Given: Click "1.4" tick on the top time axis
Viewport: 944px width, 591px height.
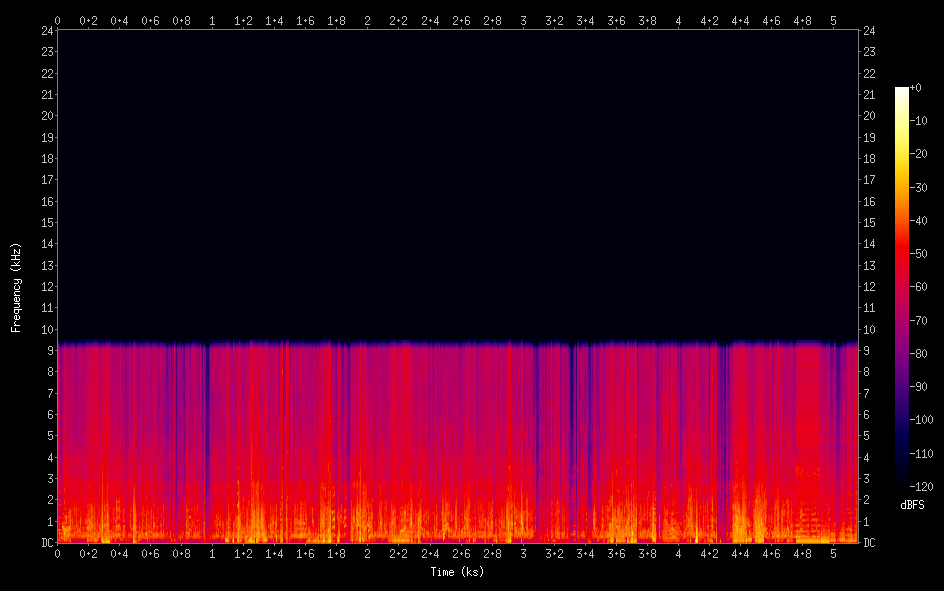Looking at the screenshot, I should click(275, 21).
